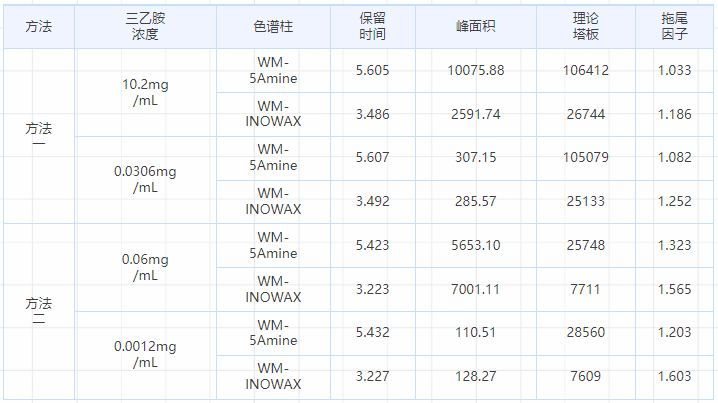Click the 方法一 row label cell
The image size is (718, 403).
(x=38, y=136)
